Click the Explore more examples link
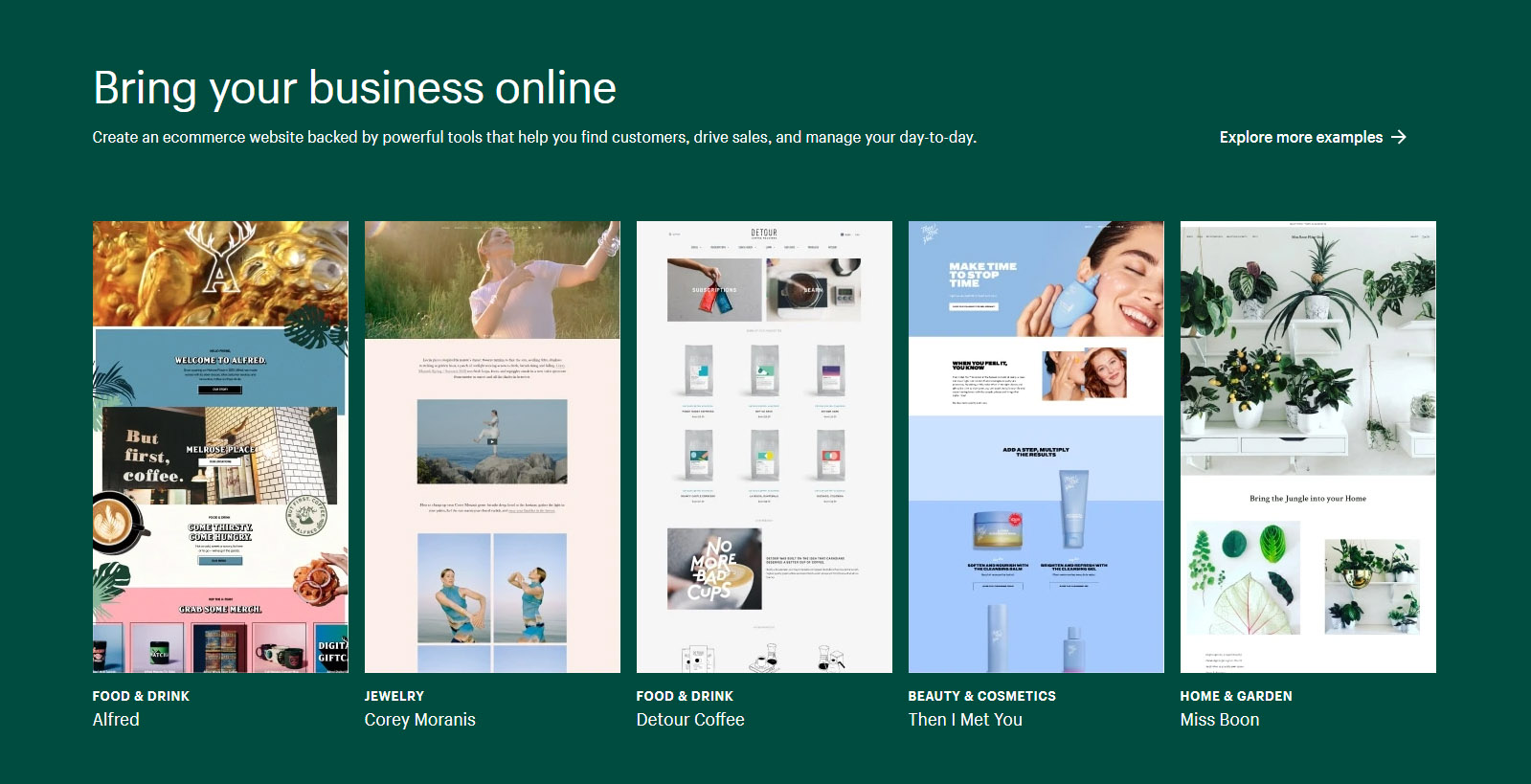The height and width of the screenshot is (784, 1531). [x=1312, y=137]
